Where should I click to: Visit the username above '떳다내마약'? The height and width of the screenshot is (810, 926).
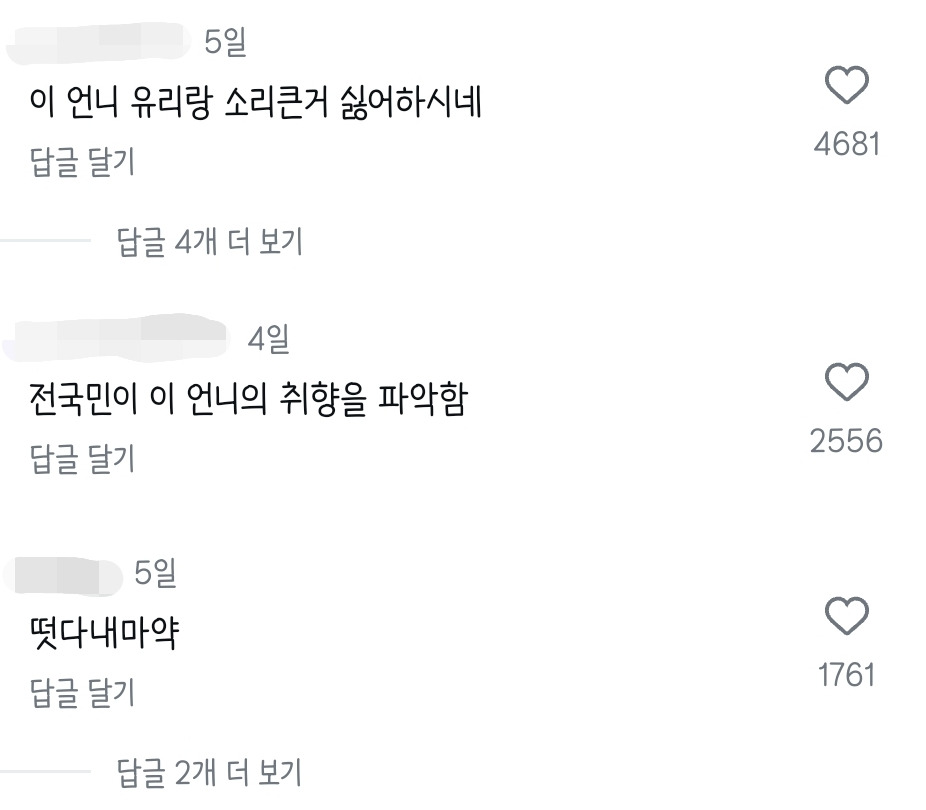coord(62,573)
